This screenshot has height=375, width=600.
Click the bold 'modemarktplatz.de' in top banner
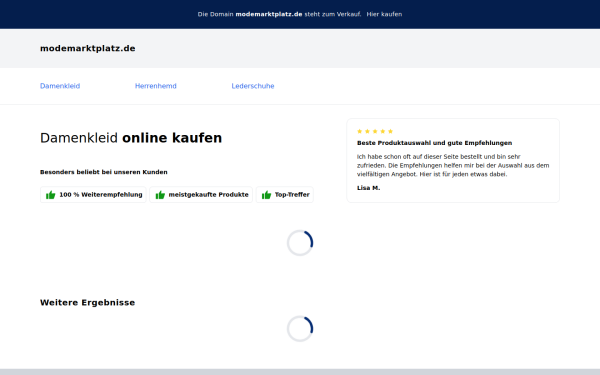click(x=269, y=14)
